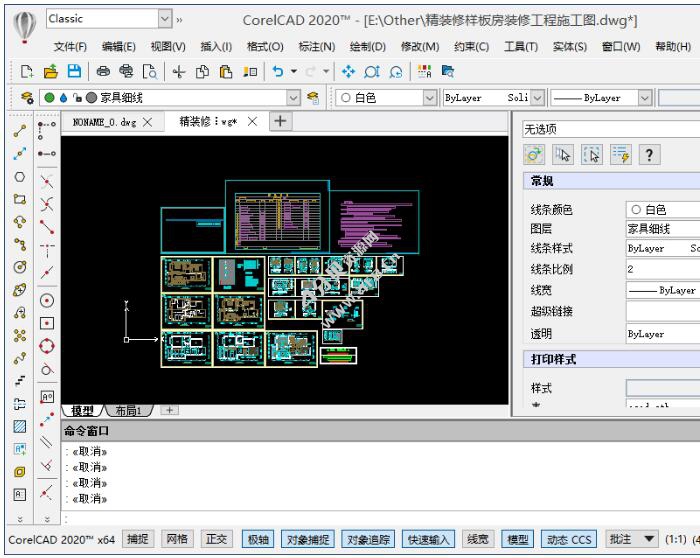Click the plot preview printer icon

(126, 71)
